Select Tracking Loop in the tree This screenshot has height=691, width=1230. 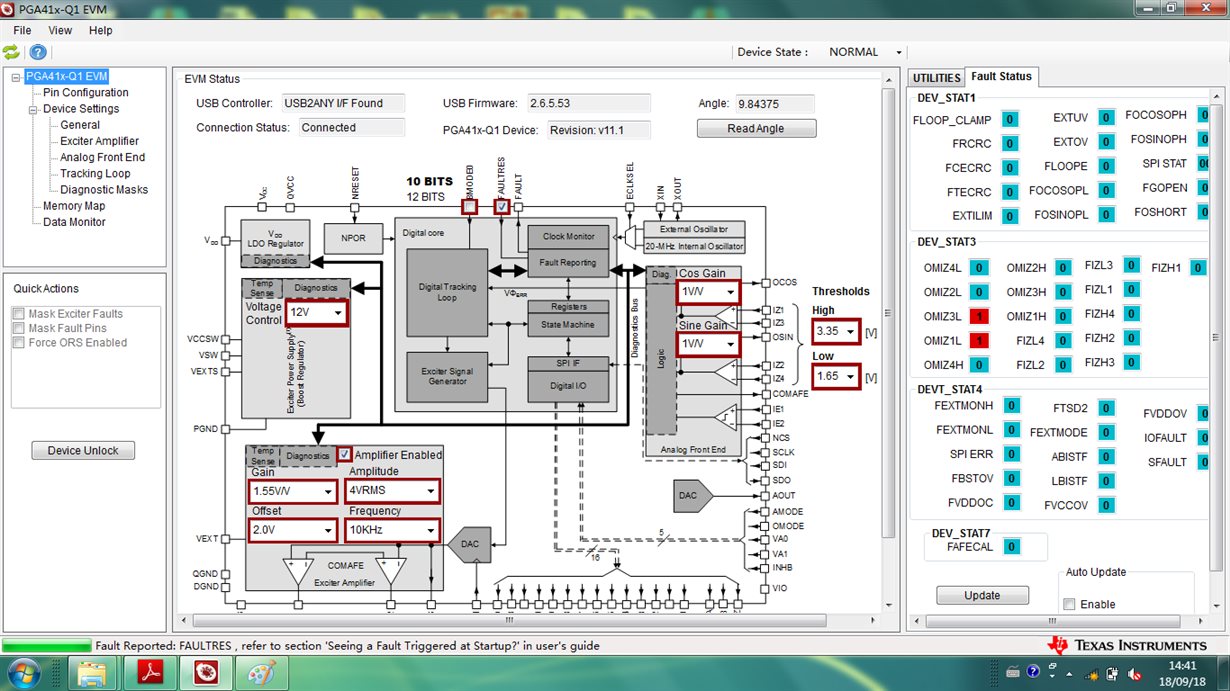pos(95,173)
